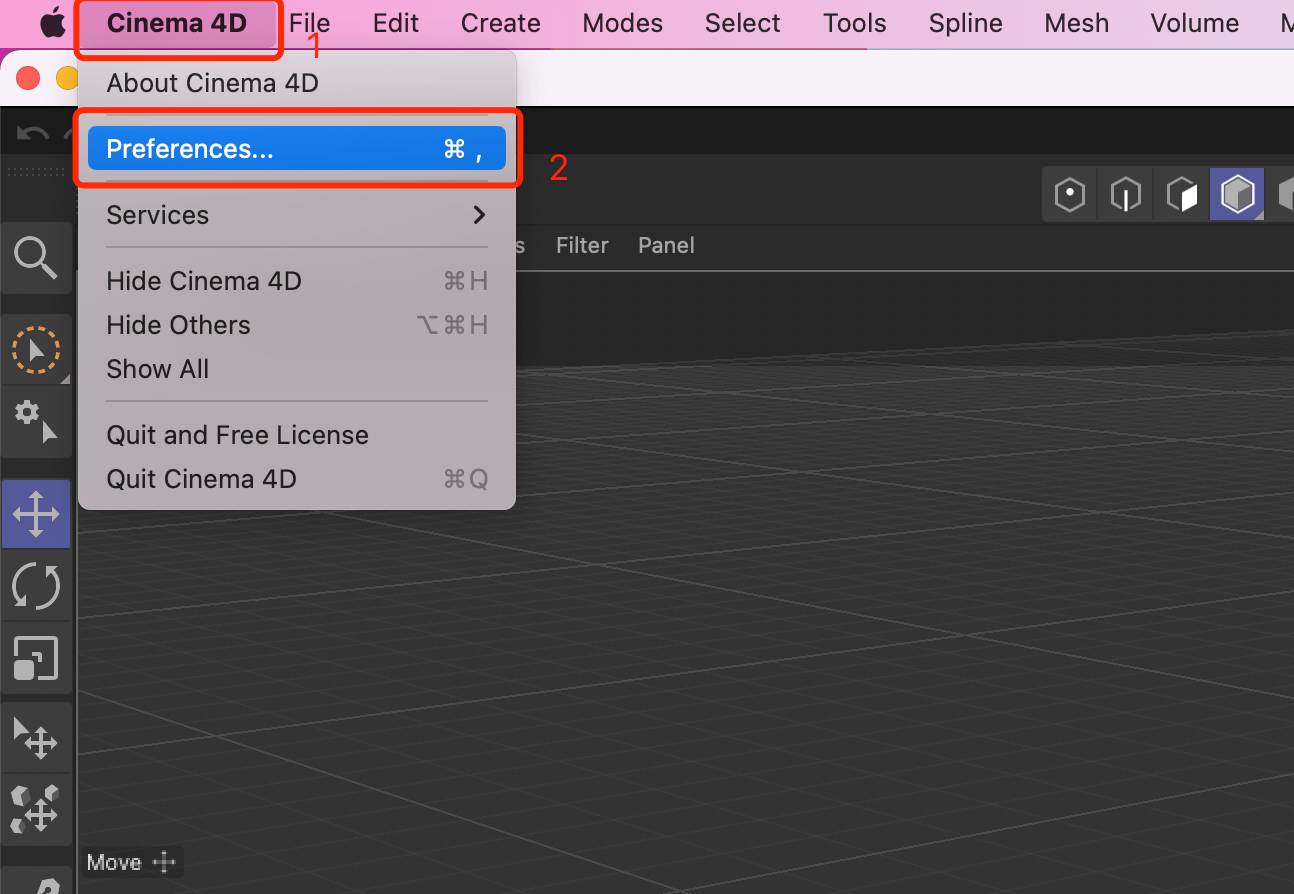This screenshot has height=894, width=1294.
Task: Click the gear-with-cursor tool icon
Action: coord(36,421)
